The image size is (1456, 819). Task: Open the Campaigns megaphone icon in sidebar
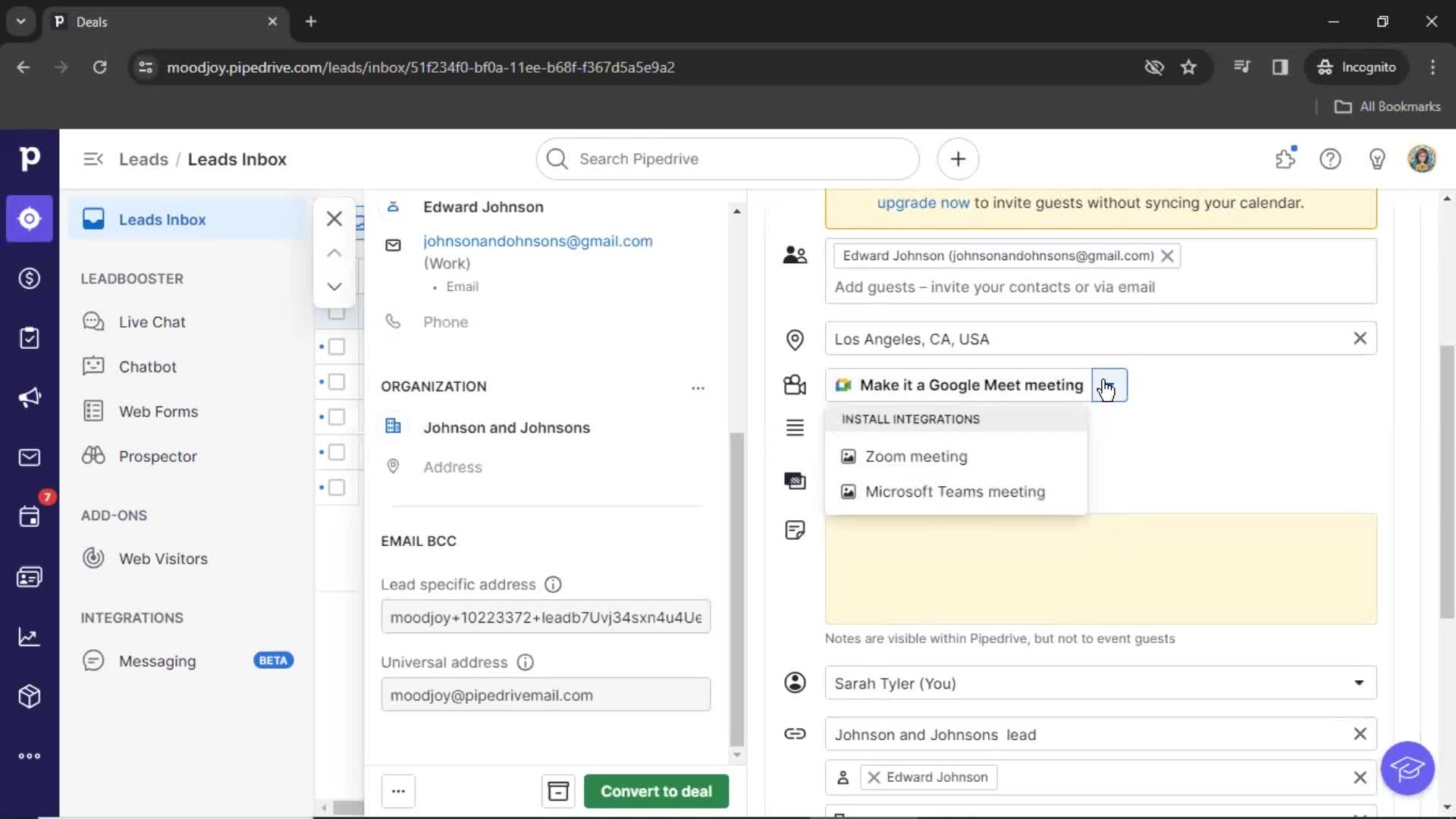(30, 397)
